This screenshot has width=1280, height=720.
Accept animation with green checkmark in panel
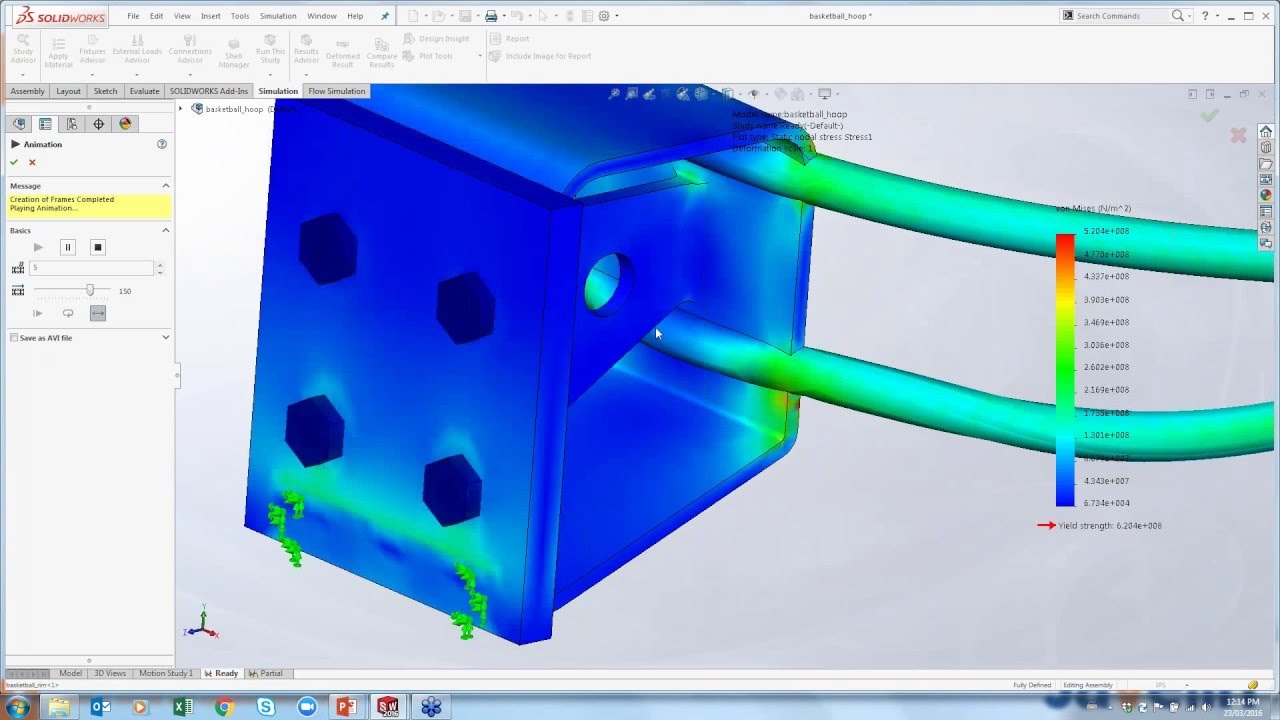pyautogui.click(x=14, y=162)
